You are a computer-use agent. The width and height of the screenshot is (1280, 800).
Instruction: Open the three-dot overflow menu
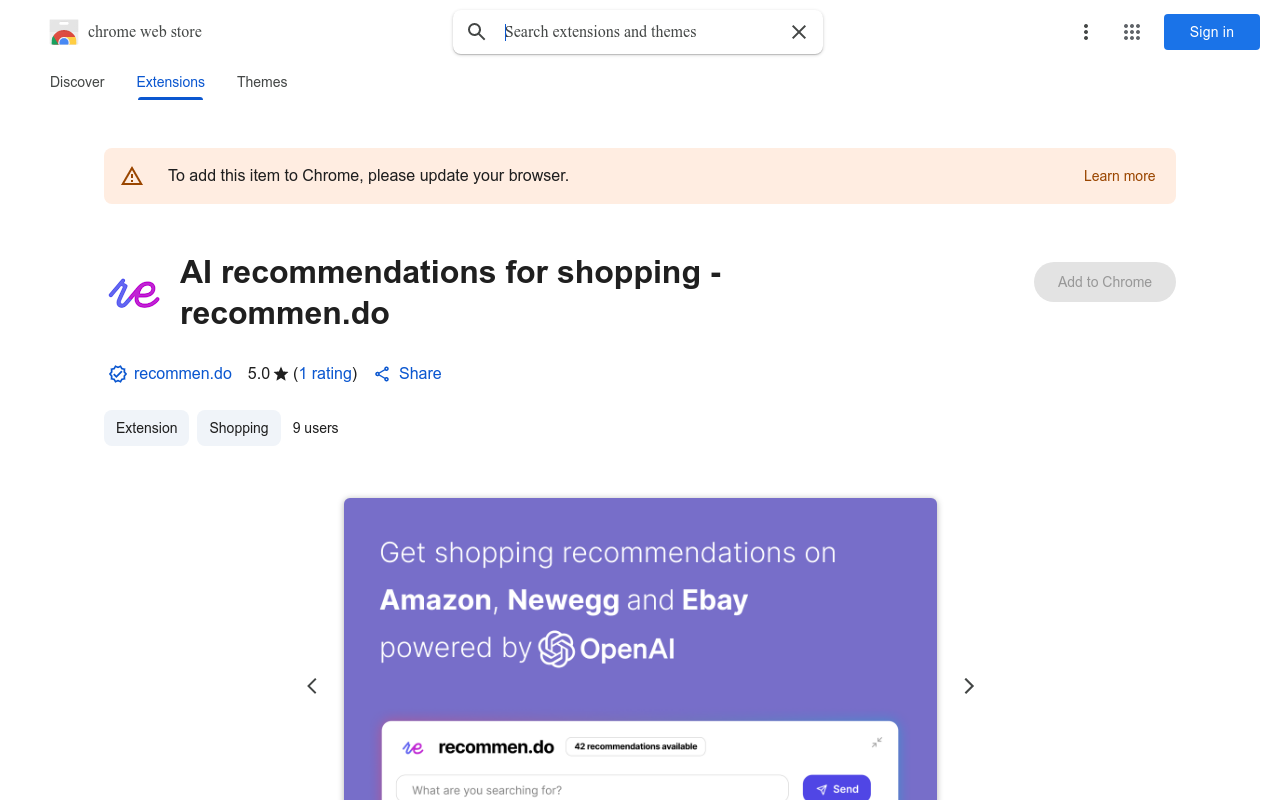[x=1086, y=32]
